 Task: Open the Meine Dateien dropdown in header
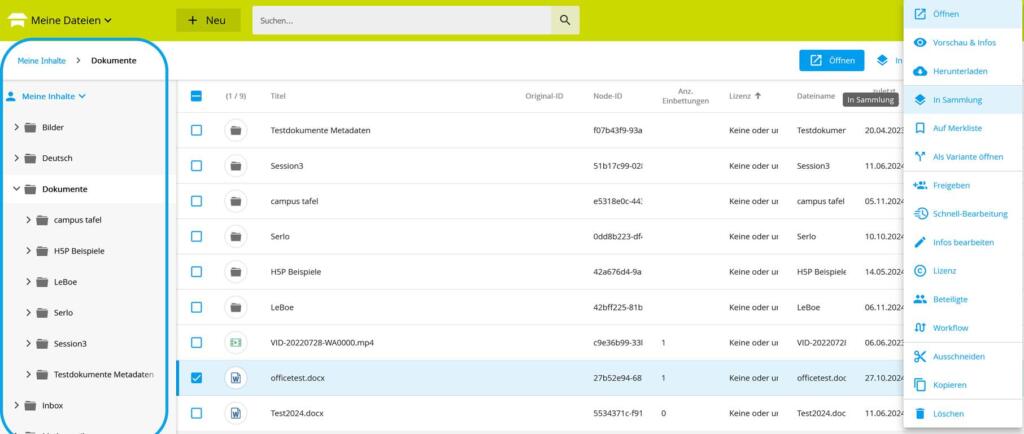(71, 20)
